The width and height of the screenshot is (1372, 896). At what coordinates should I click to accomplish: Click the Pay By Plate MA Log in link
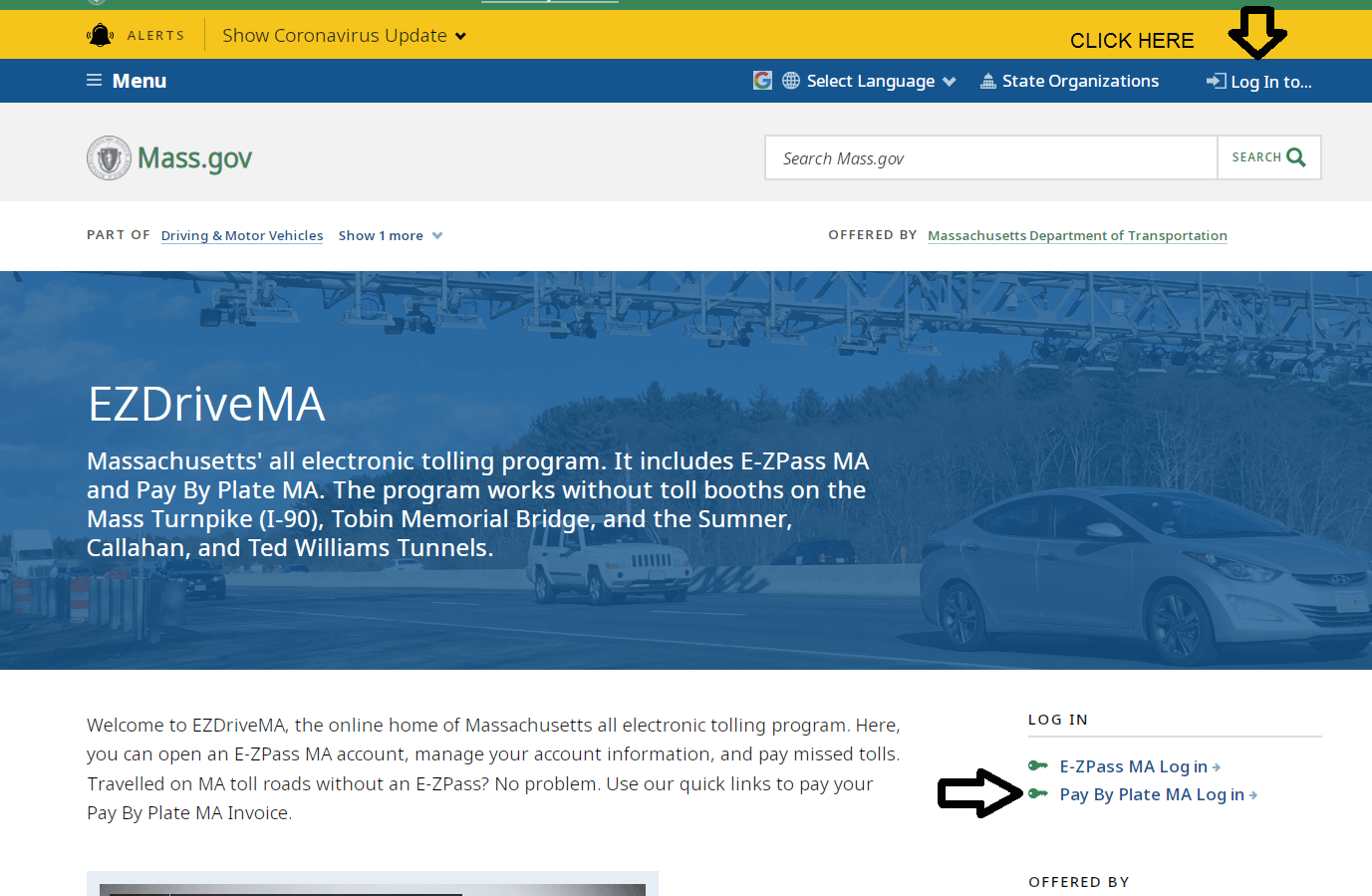click(1159, 794)
